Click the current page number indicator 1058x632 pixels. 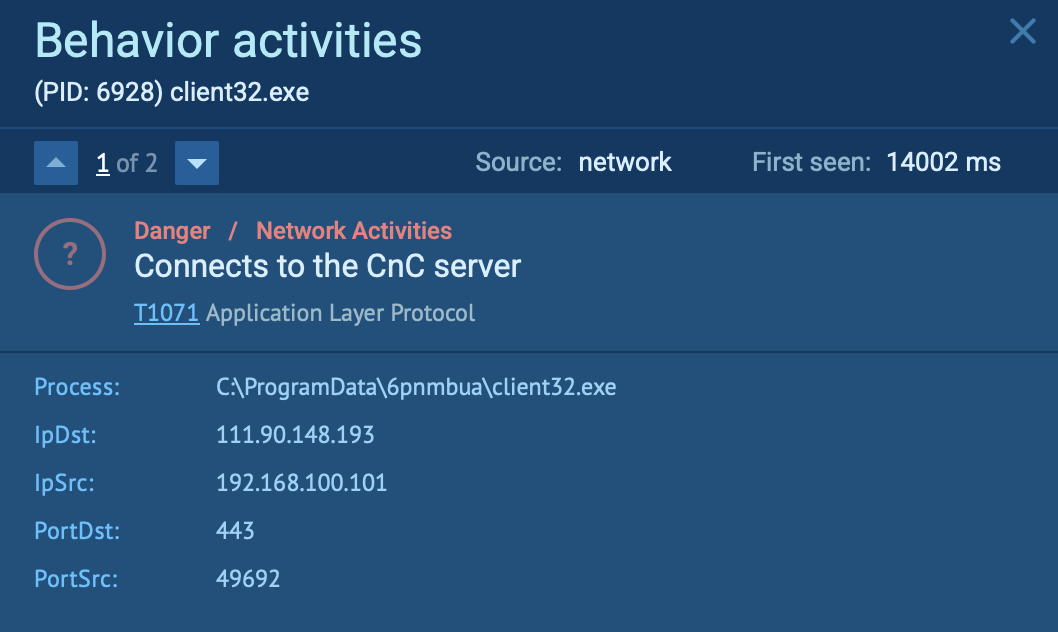pos(102,163)
